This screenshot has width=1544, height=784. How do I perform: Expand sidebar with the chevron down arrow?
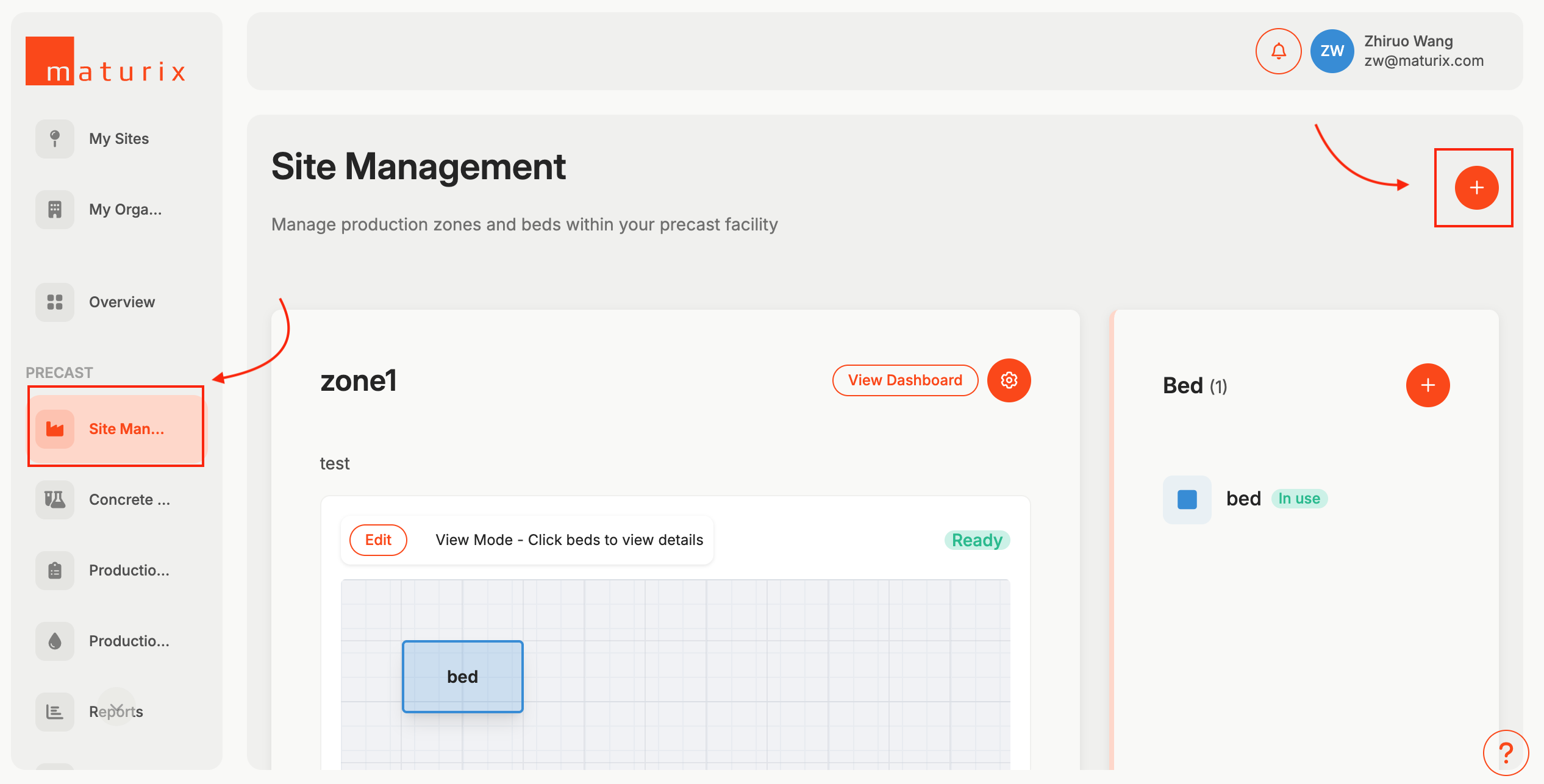pos(116,707)
